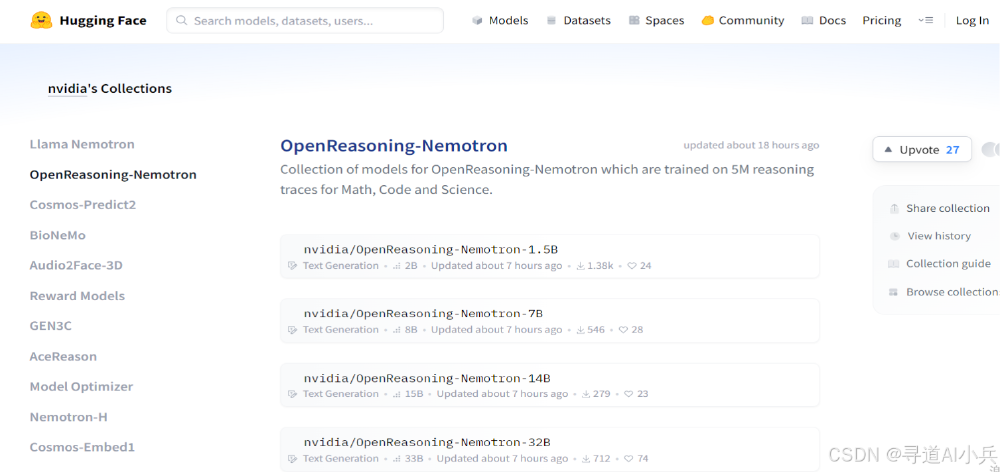This screenshot has height=472, width=1000.
Task: Click the Collection guide book icon
Action: [894, 264]
